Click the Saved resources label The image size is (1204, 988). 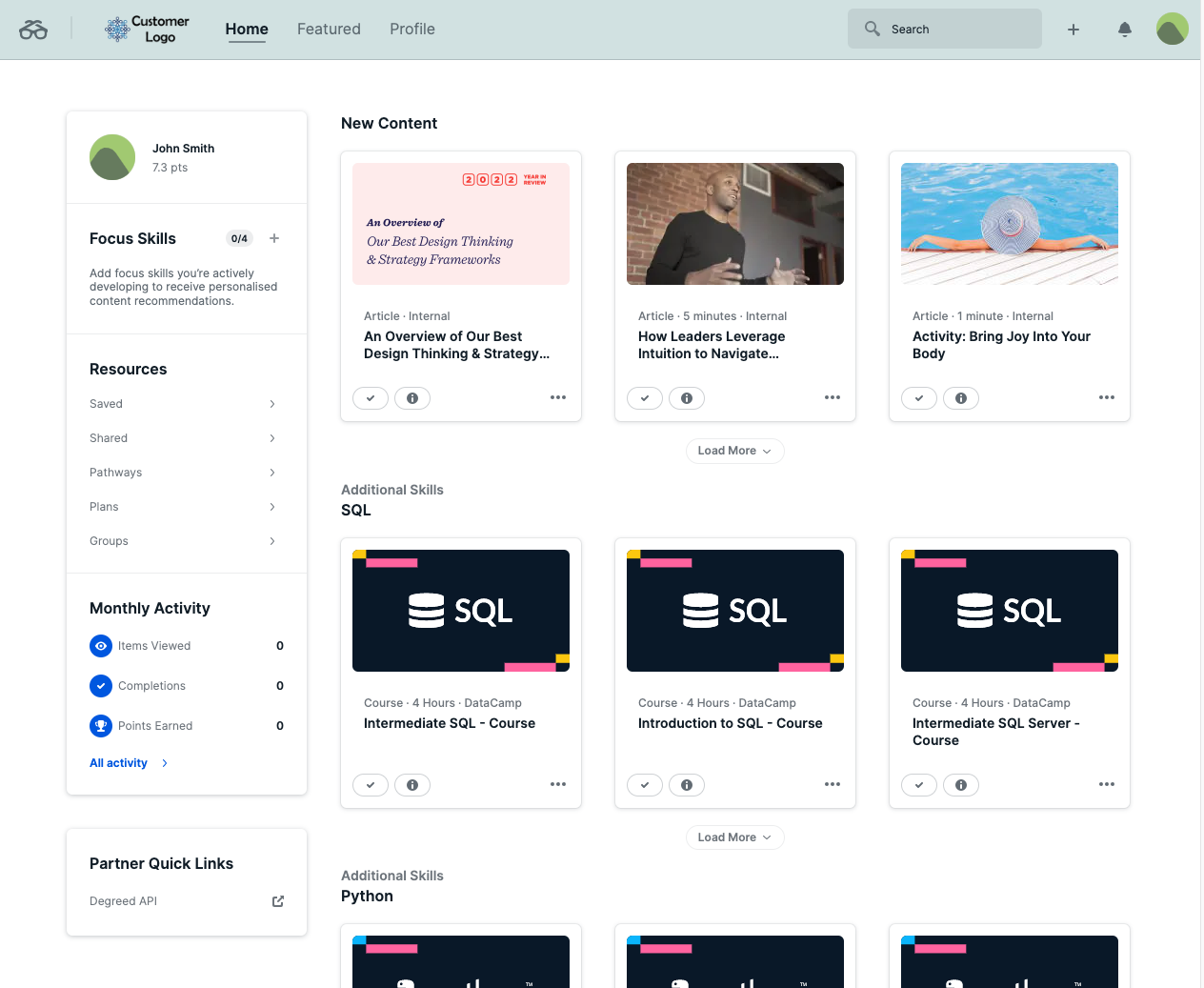click(x=106, y=404)
